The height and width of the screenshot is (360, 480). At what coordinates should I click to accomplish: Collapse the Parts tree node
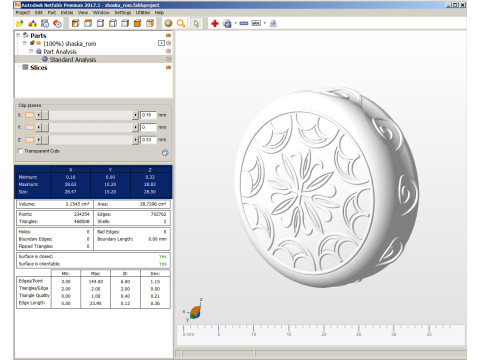tap(18, 35)
